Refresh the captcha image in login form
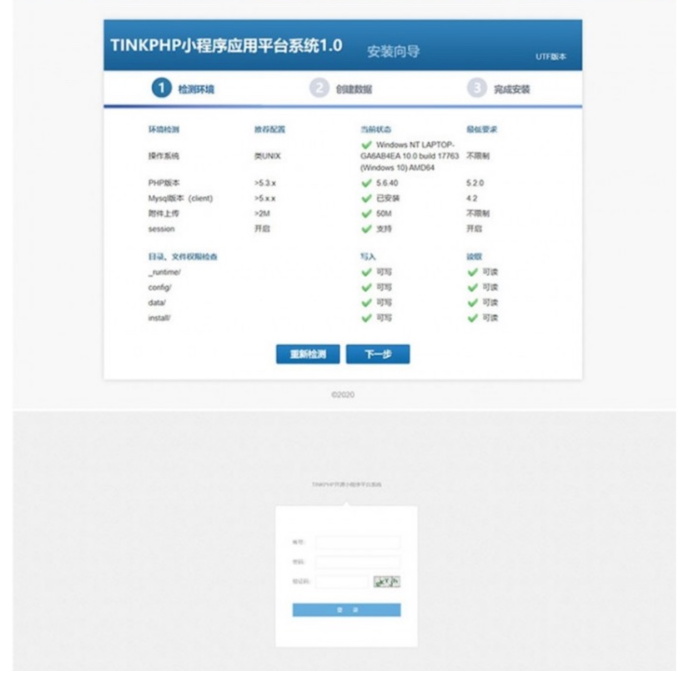 coord(387,581)
